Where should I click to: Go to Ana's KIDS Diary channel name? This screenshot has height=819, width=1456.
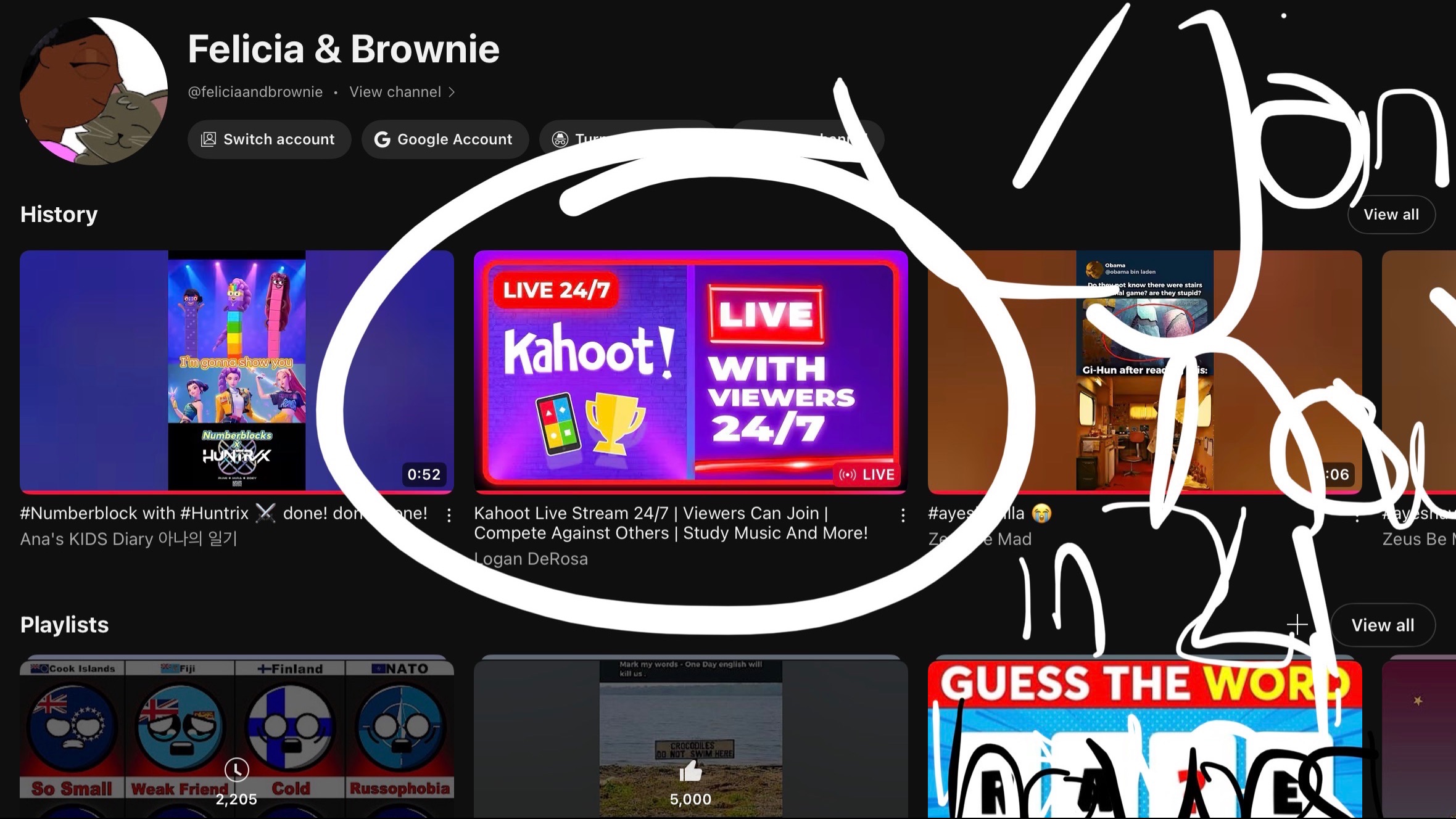pyautogui.click(x=128, y=539)
